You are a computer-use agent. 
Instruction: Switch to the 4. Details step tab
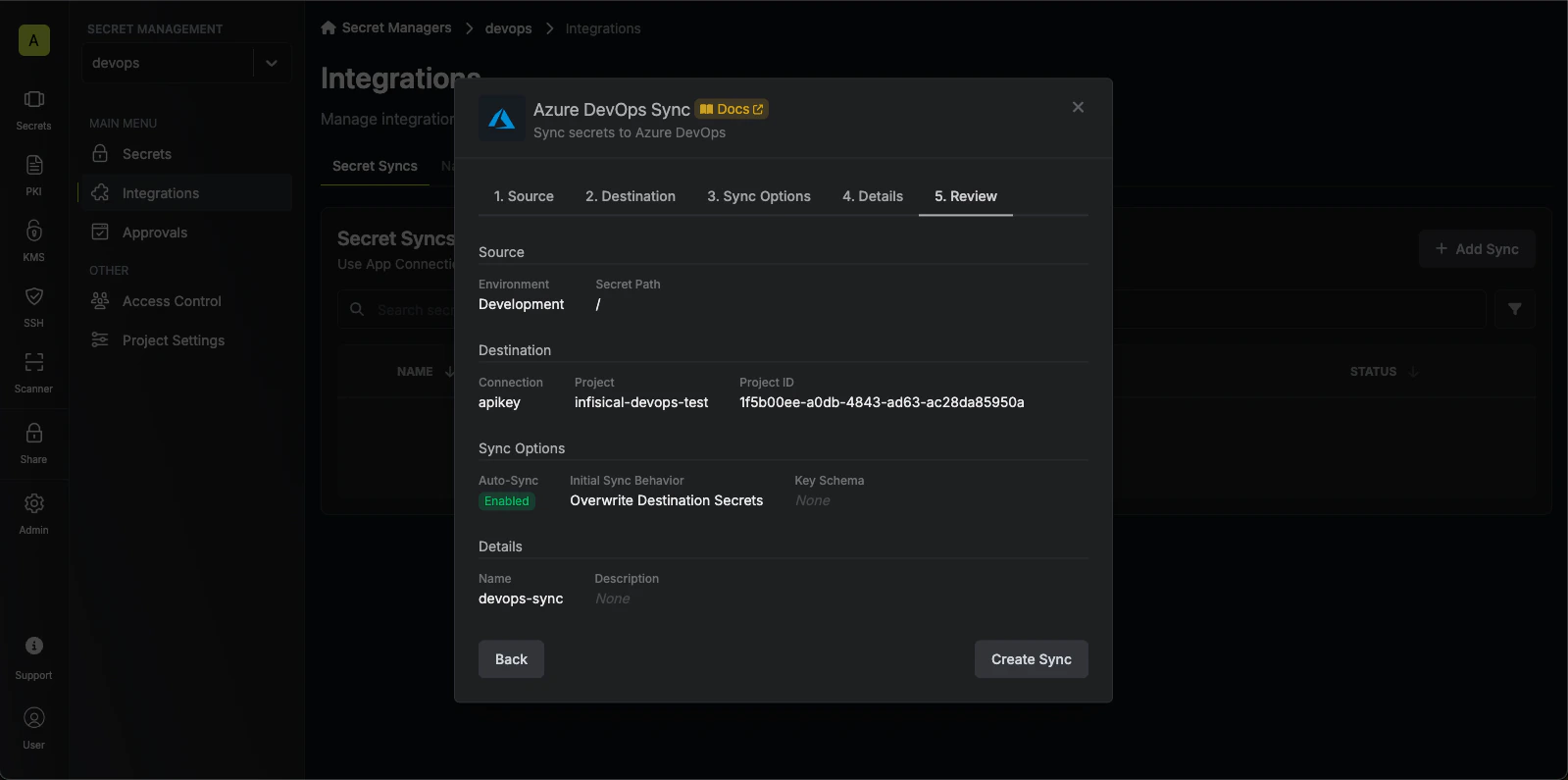tap(873, 196)
